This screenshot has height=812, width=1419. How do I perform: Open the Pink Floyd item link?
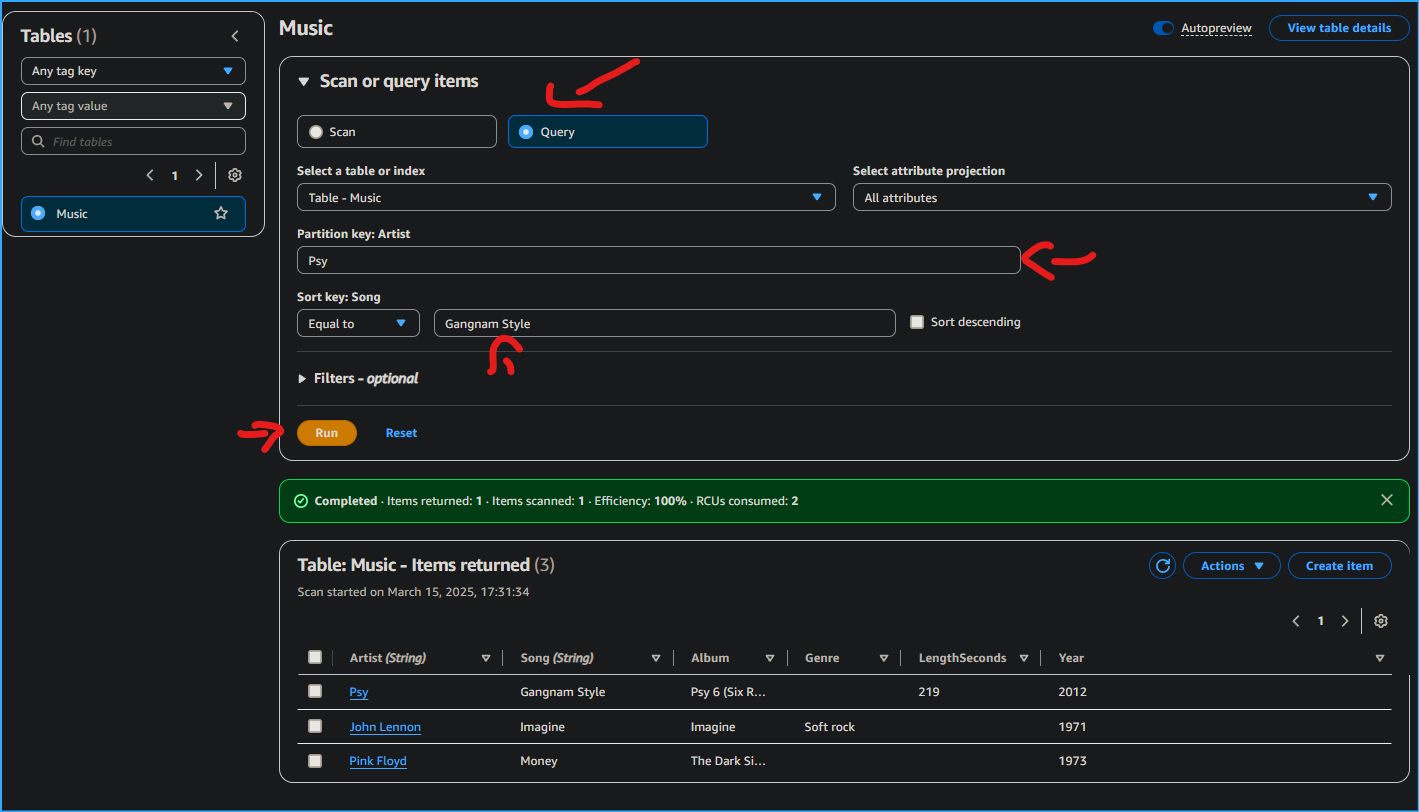coord(378,761)
